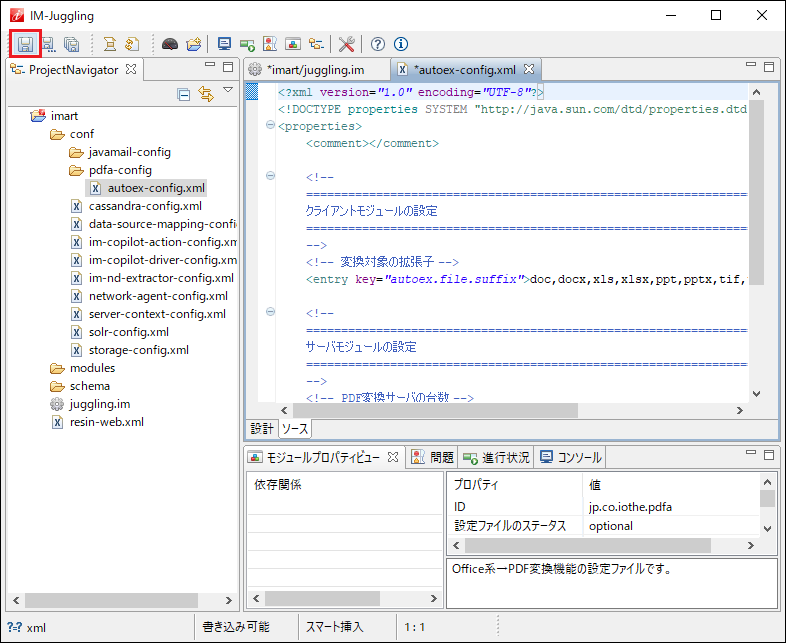
Task: Open help via the question mark icon
Action: pos(378,44)
